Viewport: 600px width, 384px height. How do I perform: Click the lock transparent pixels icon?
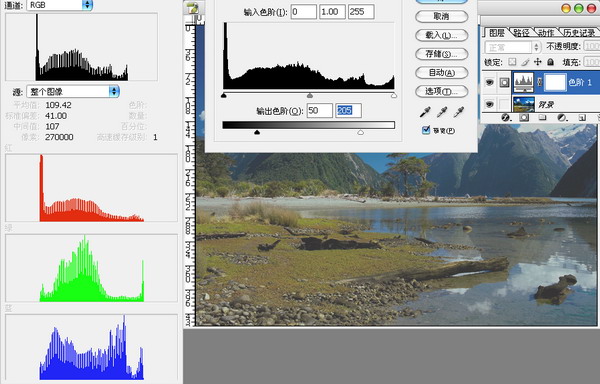[512, 62]
